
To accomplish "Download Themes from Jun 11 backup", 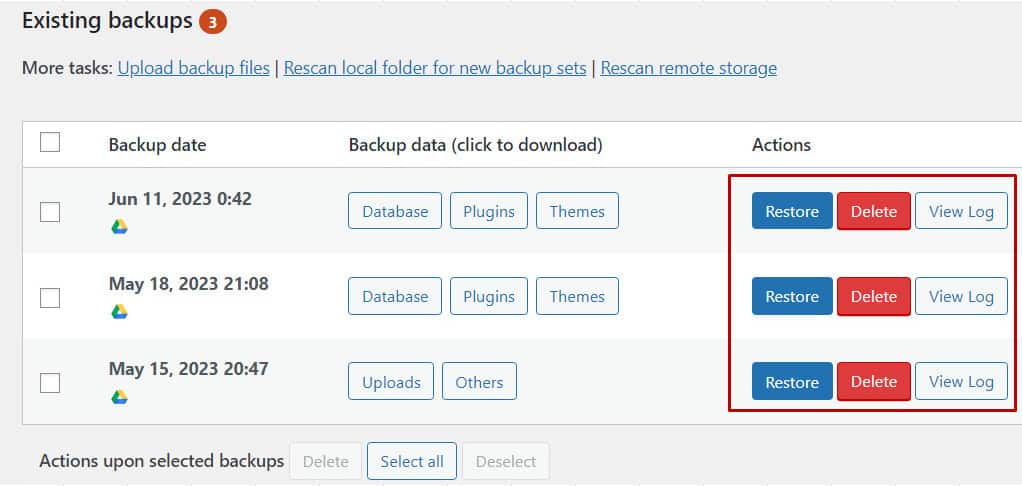I will pos(577,211).
